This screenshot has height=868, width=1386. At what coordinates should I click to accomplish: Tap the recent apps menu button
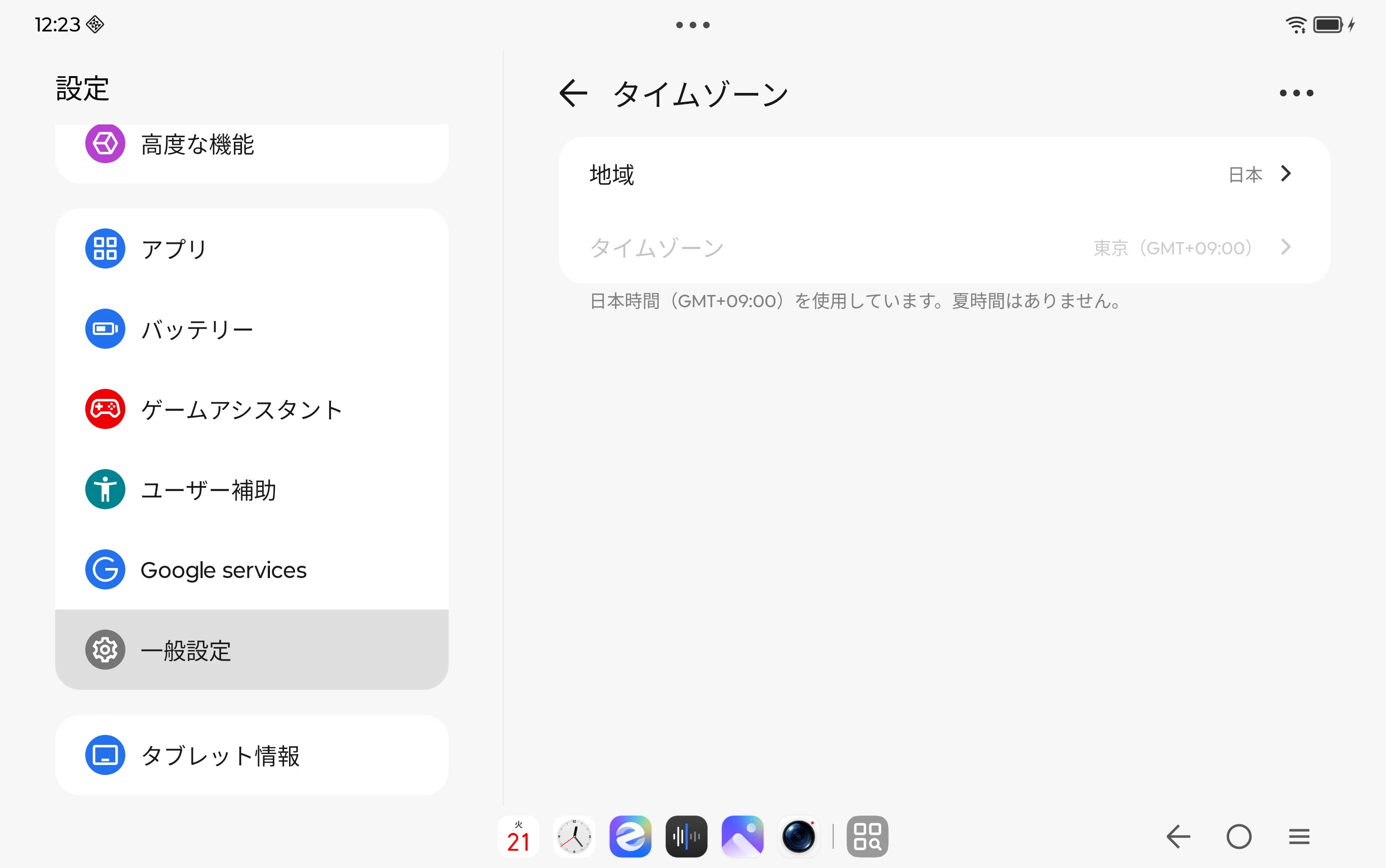point(1299,837)
